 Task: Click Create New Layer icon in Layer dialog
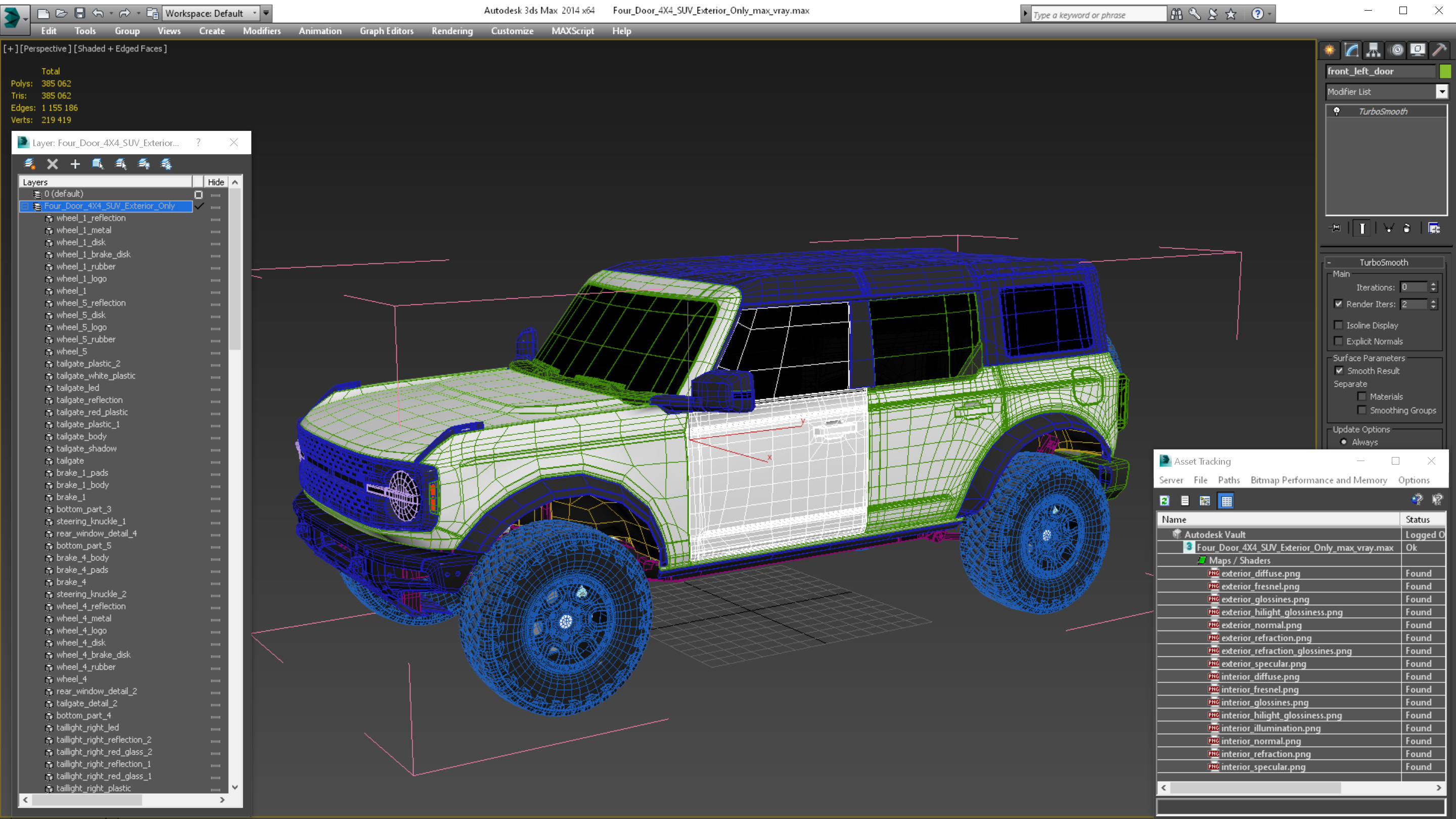(x=29, y=164)
